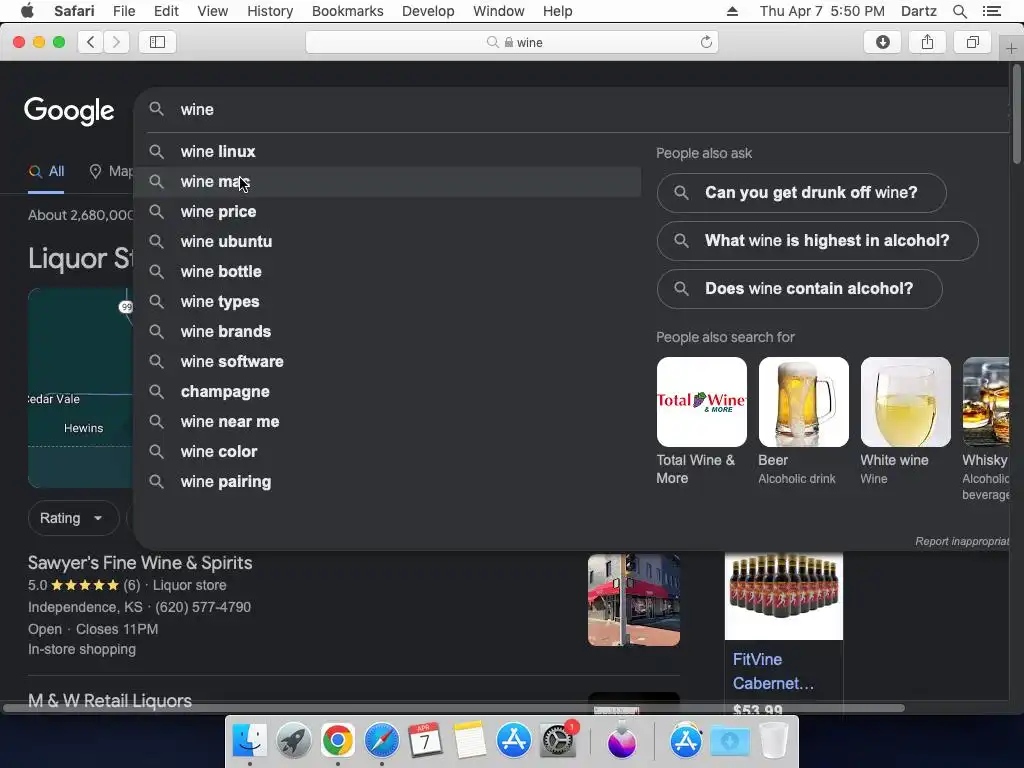Open the Apple menu
Screen dimensions: 1024x768
coord(27,11)
